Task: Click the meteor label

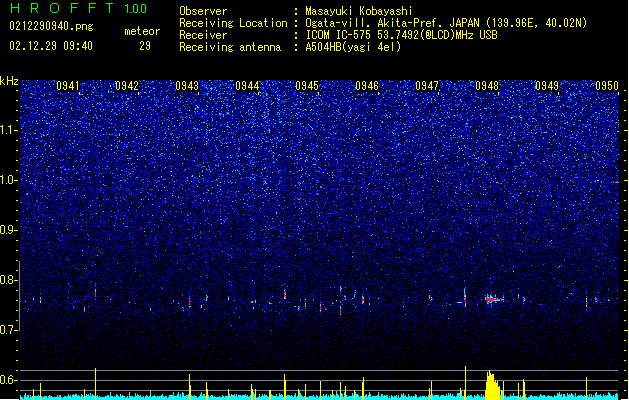Action: point(142,31)
